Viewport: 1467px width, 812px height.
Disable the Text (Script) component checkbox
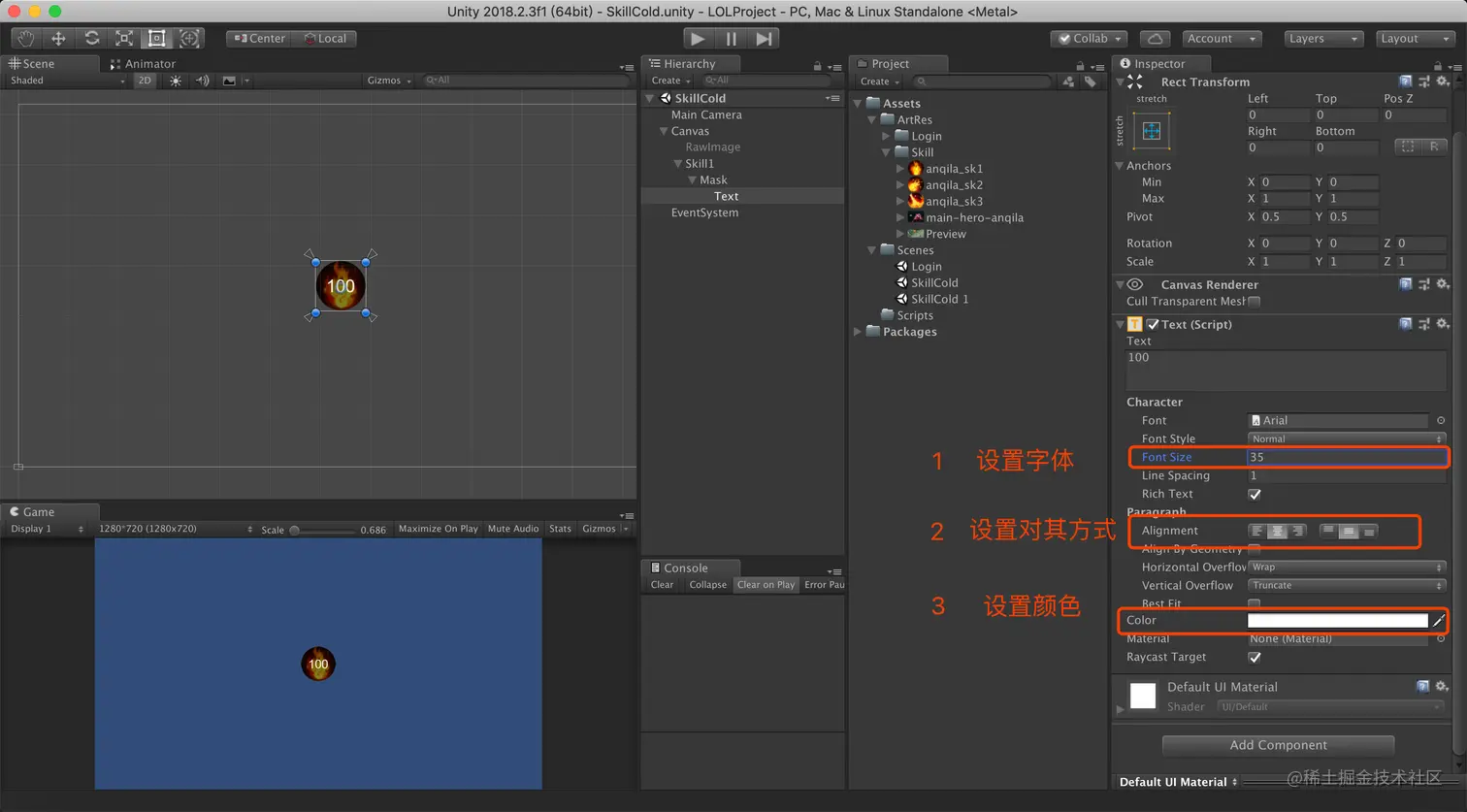(x=1154, y=324)
